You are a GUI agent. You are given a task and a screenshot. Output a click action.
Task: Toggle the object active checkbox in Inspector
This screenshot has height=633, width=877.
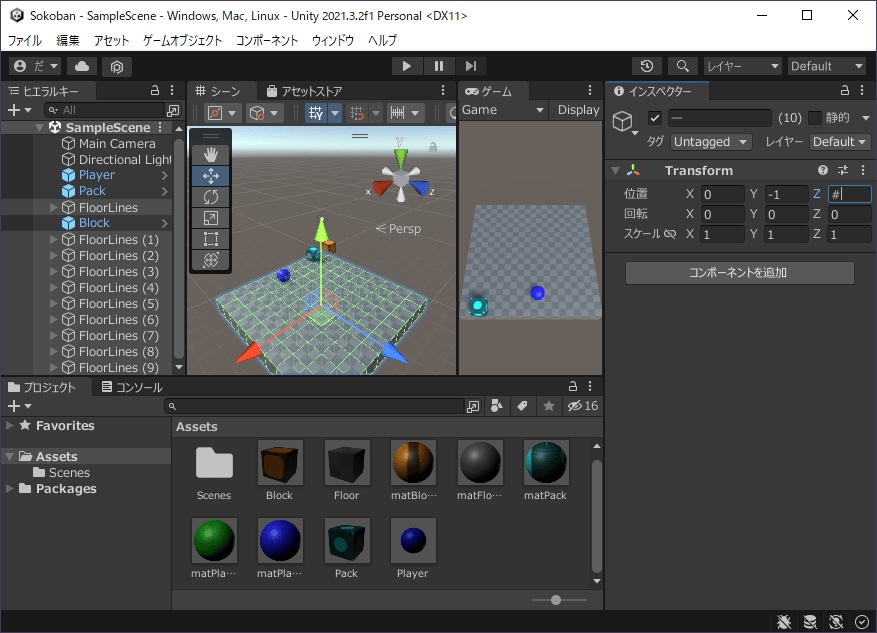coord(655,118)
